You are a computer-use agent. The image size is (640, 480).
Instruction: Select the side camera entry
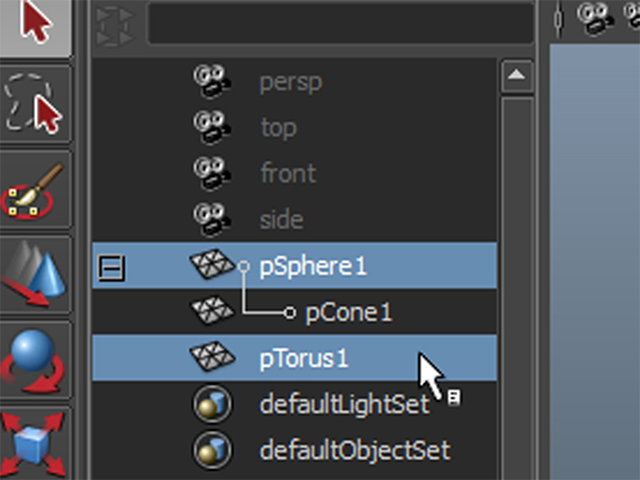(281, 220)
